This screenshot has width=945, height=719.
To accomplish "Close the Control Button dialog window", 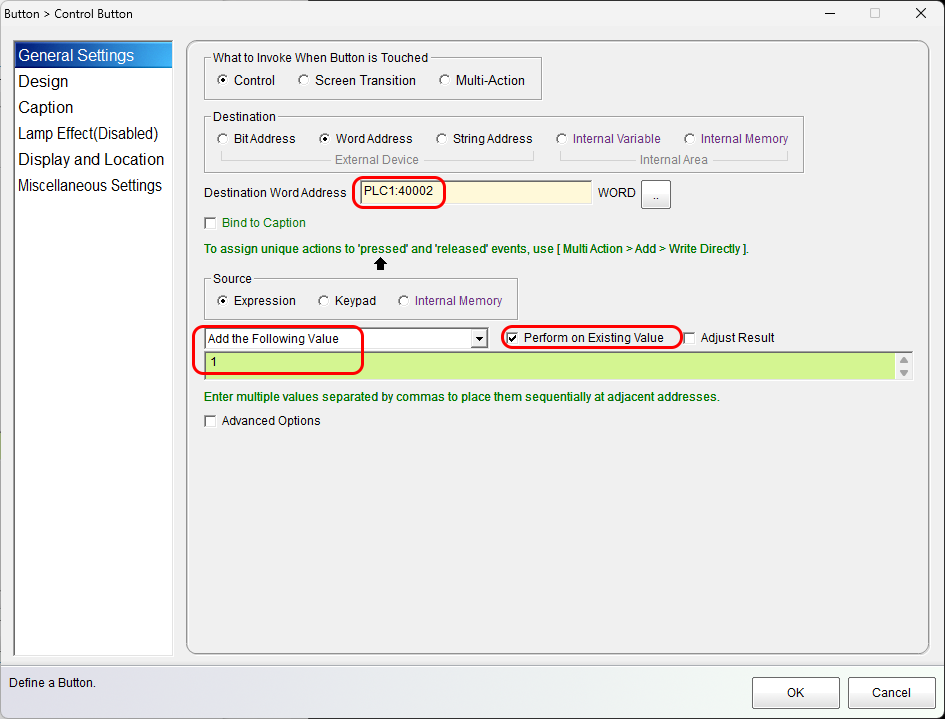I will pyautogui.click(x=920, y=14).
